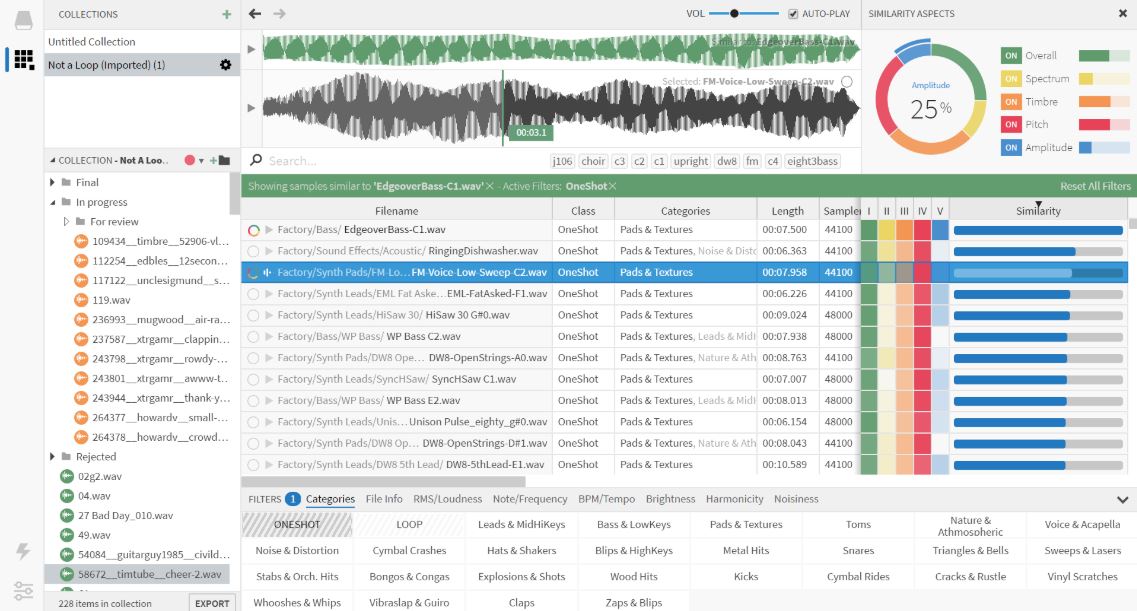Screen dimensions: 1137x611
Task: Click Reset All Filters
Action: pos(1095,186)
